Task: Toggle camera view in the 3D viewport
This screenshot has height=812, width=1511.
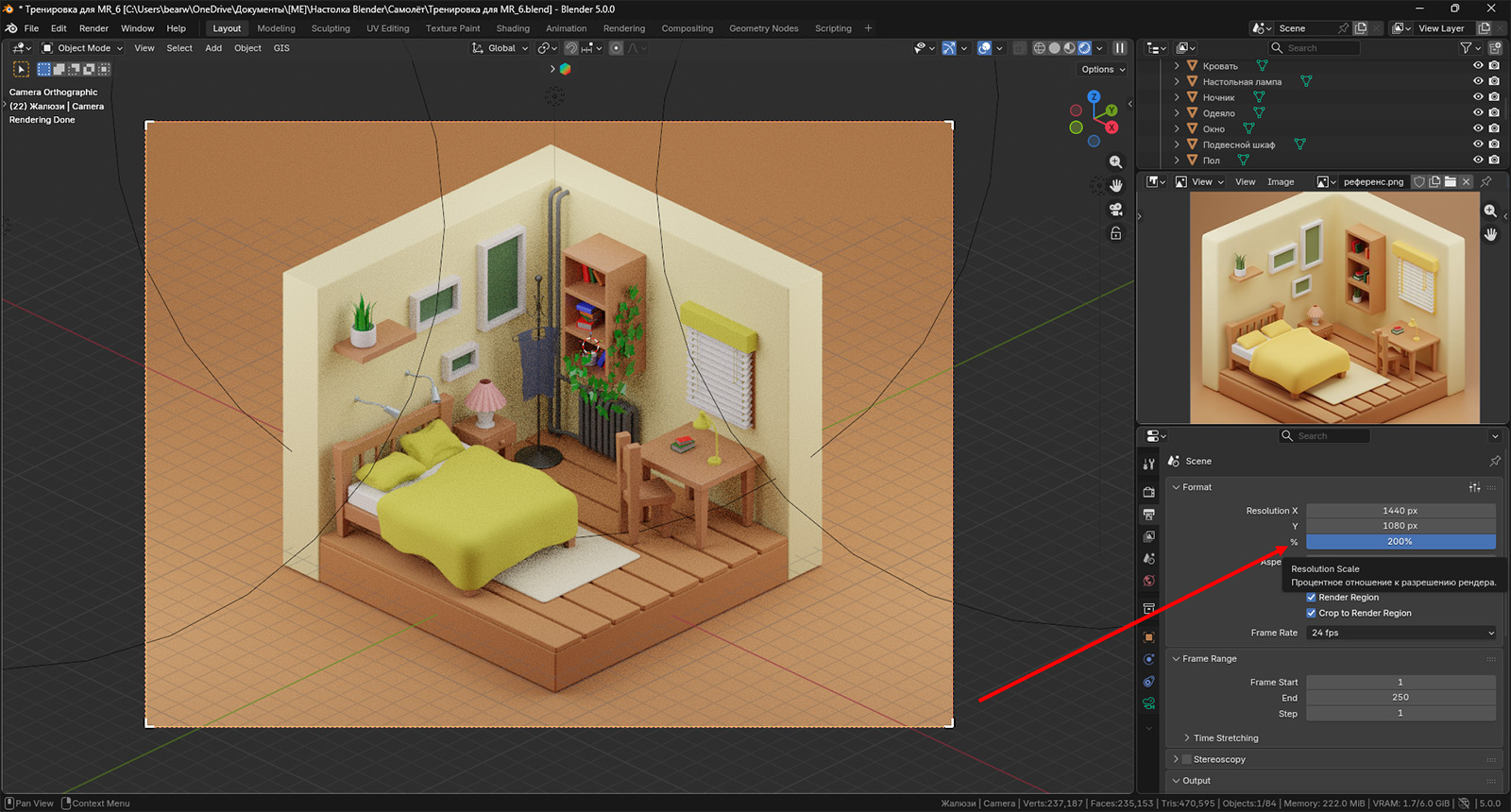Action: (x=1115, y=210)
